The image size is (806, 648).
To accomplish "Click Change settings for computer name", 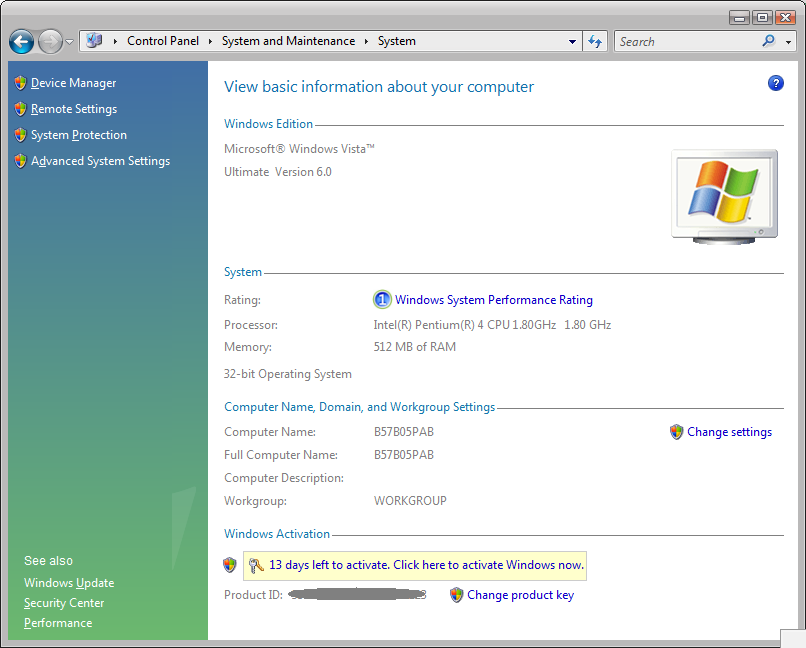I will [x=729, y=432].
